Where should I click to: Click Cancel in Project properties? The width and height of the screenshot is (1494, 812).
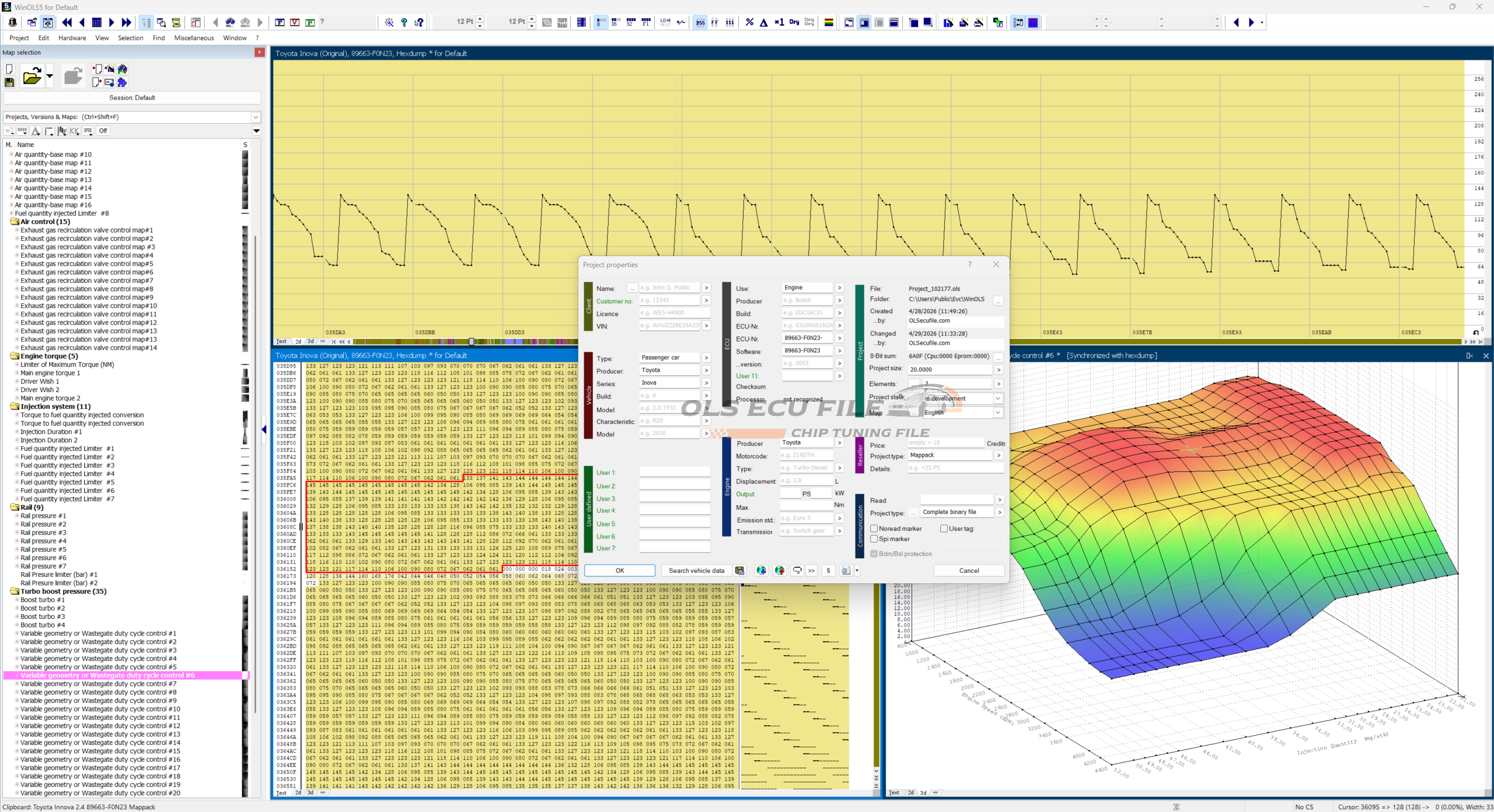[x=969, y=570]
